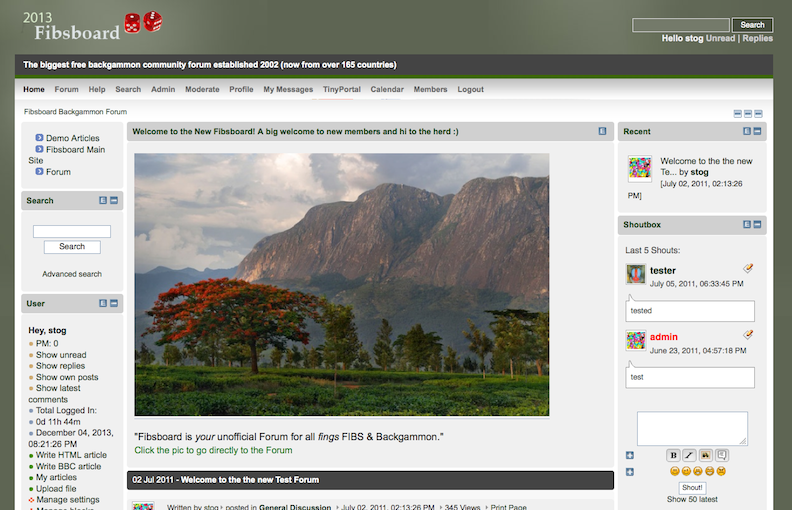Click stog's avatar in the Recent block

tap(639, 168)
